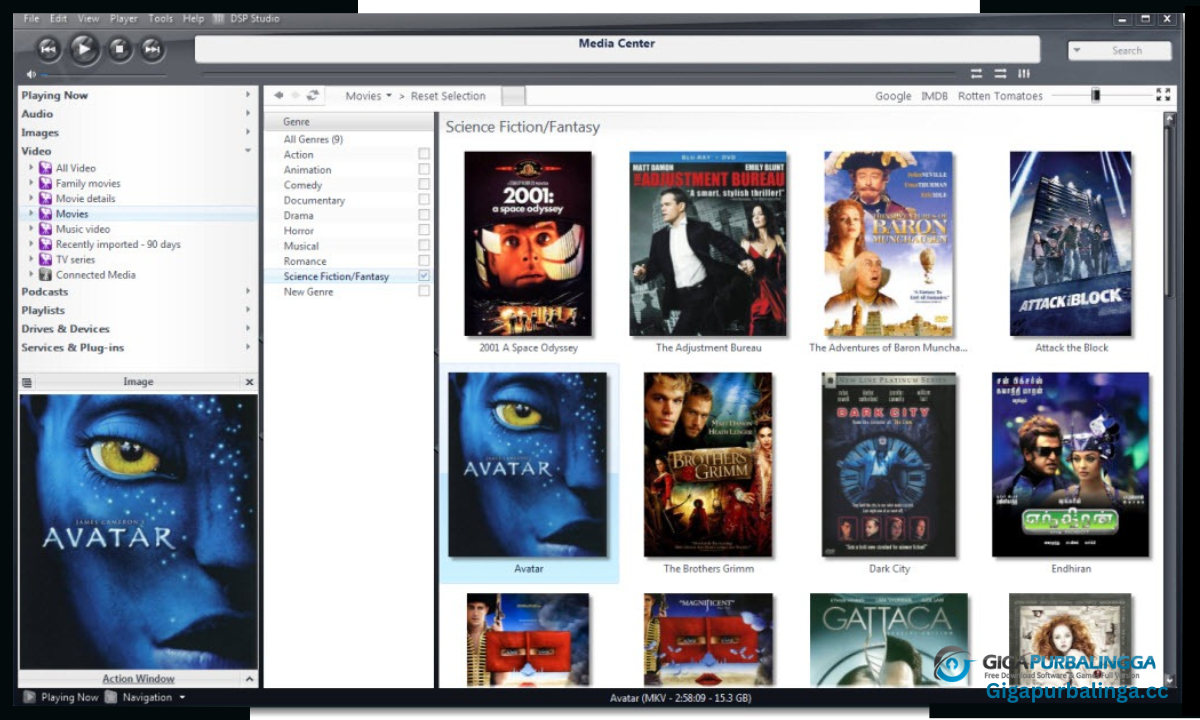Expand the Audio section arrow
The image size is (1200, 720).
point(248,113)
